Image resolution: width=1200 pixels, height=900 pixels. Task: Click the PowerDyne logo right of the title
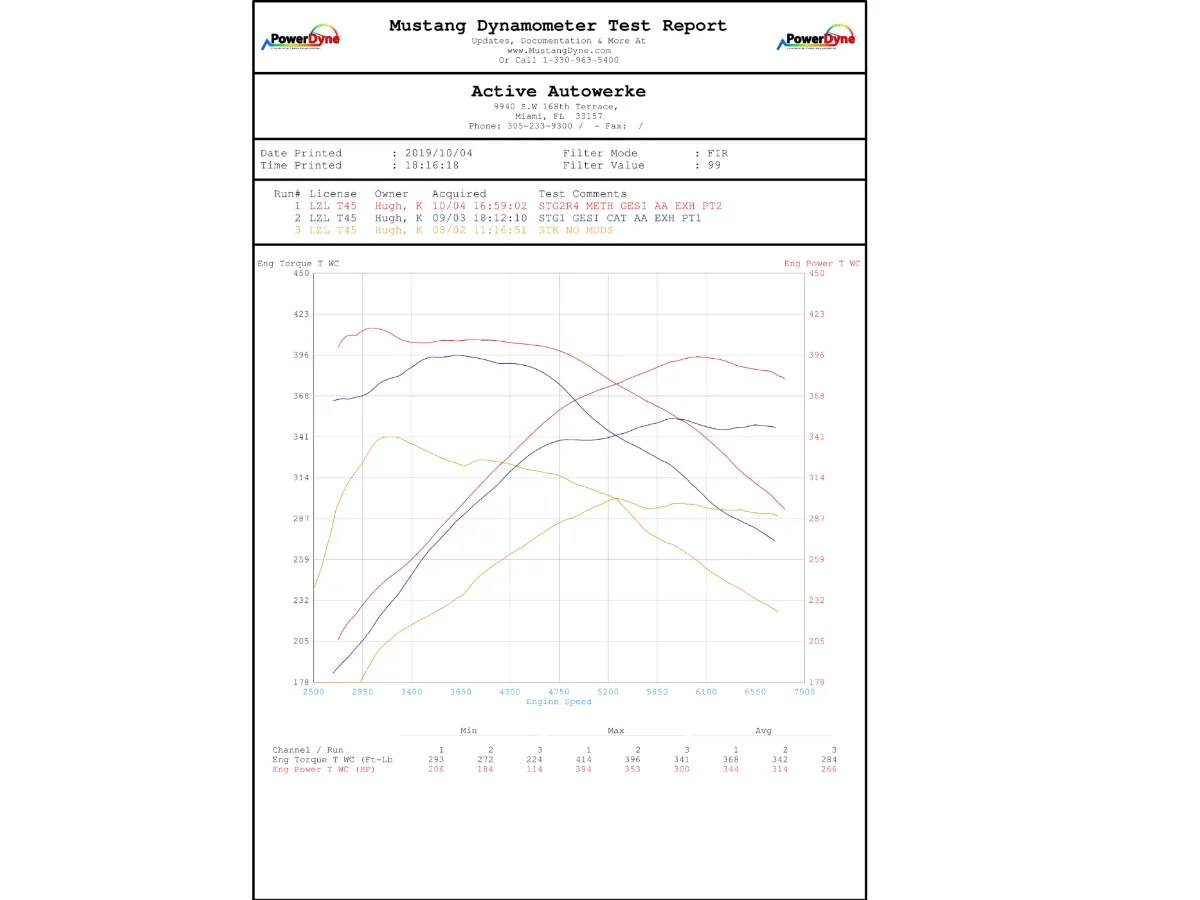coord(817,38)
